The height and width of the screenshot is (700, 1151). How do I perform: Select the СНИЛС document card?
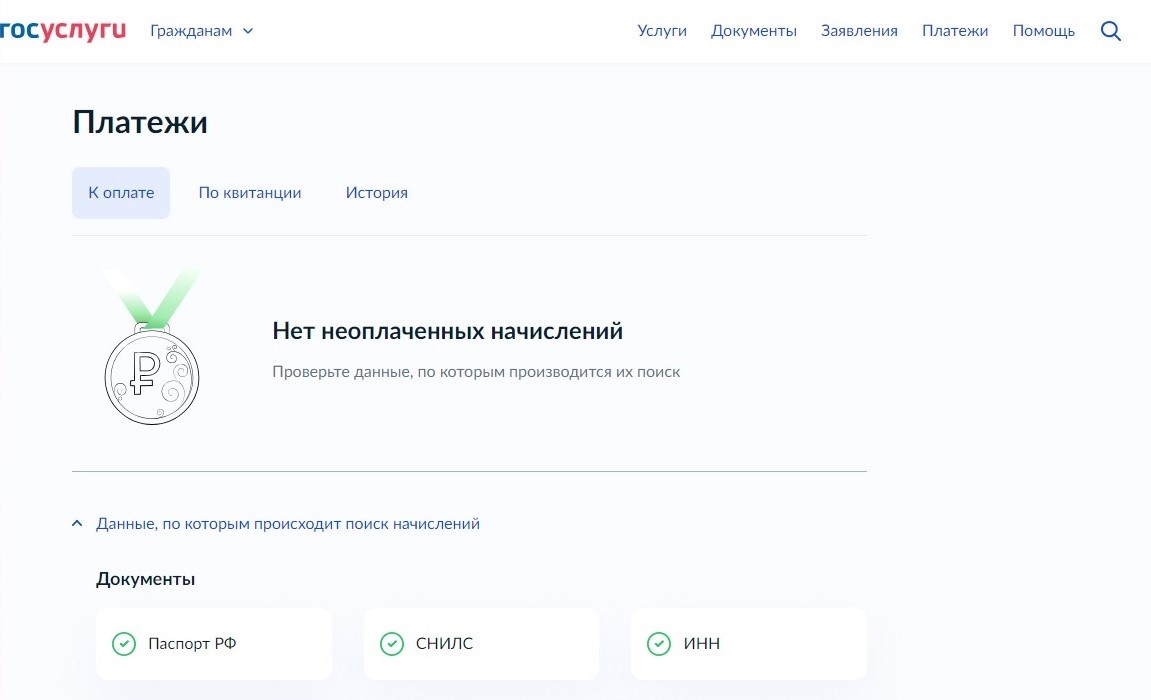pyautogui.click(x=481, y=644)
